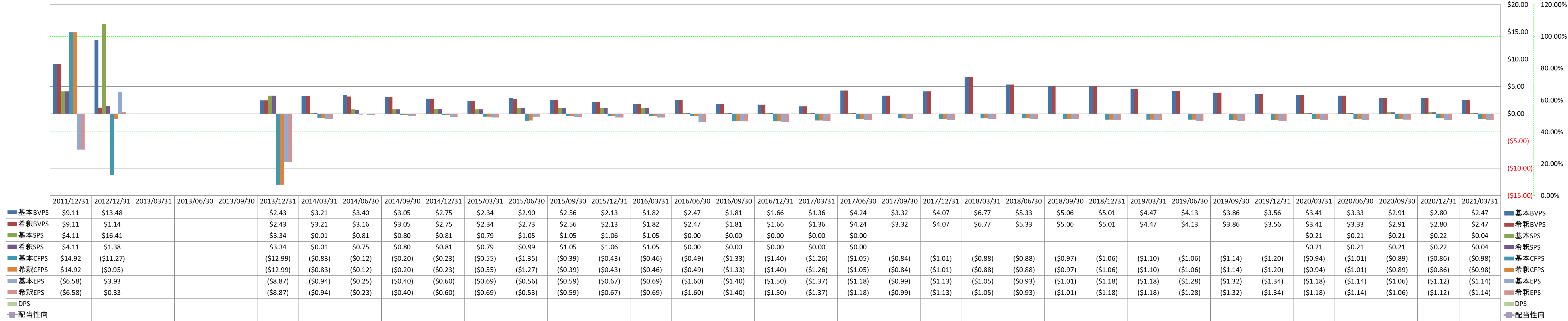Image resolution: width=1568 pixels, height=321 pixels.
Task: Select the $3.16 cell under 2014/06/30
Action: click(x=360, y=224)
